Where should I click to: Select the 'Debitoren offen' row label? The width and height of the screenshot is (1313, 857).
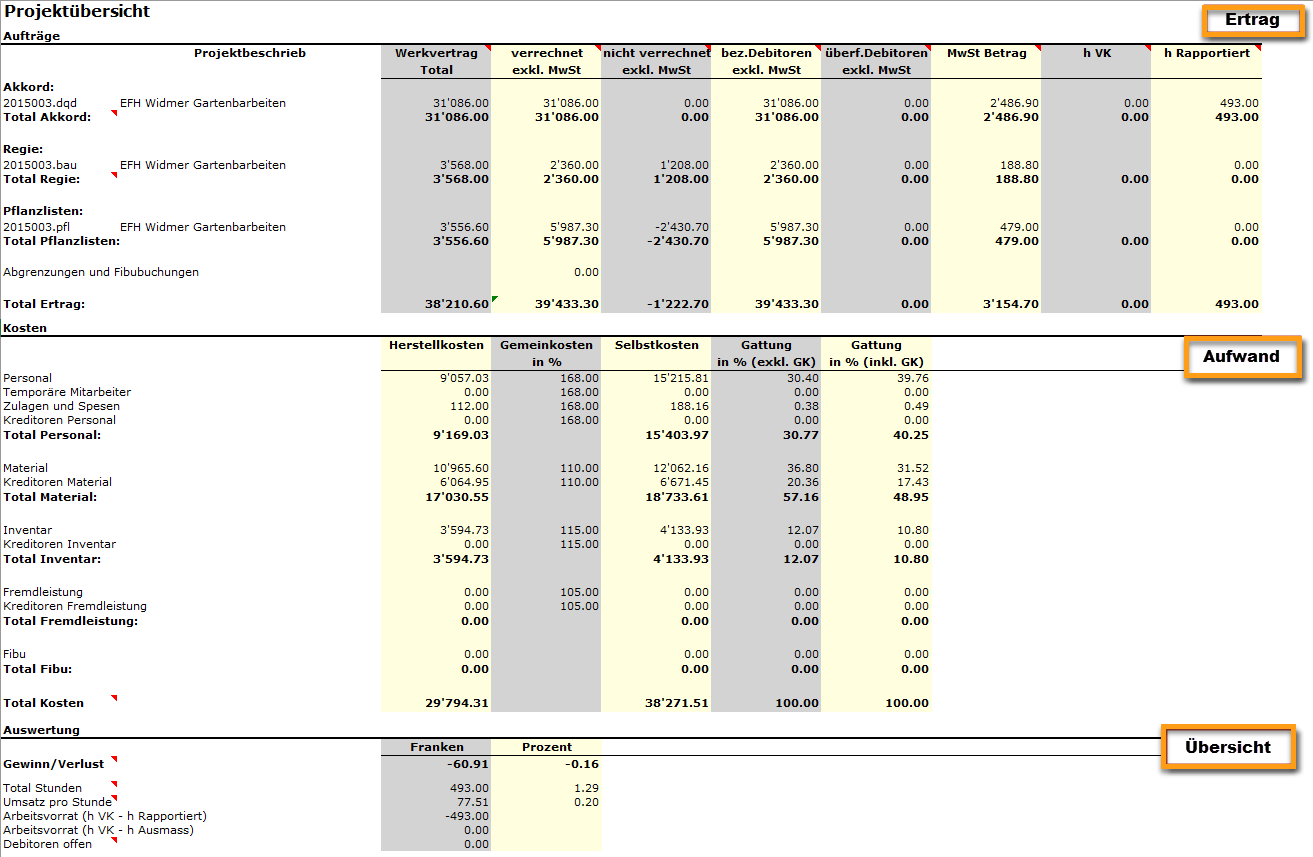click(47, 844)
